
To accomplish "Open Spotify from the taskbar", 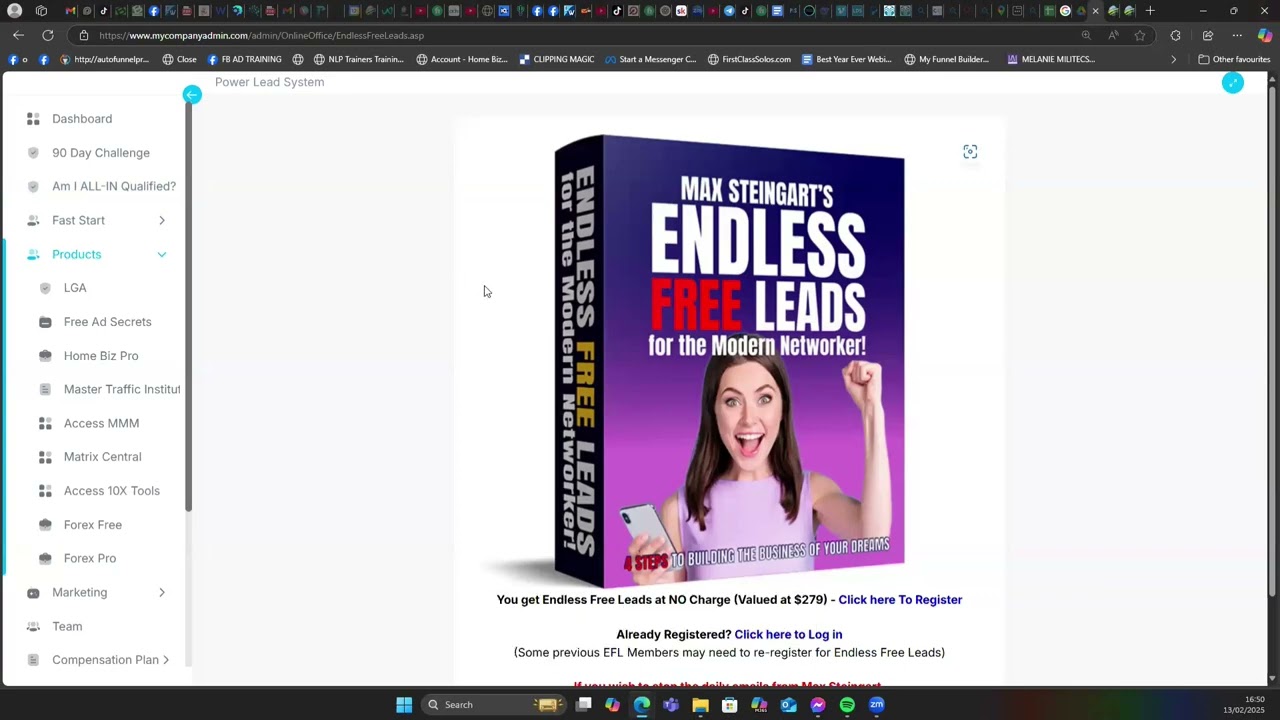I will click(x=847, y=705).
